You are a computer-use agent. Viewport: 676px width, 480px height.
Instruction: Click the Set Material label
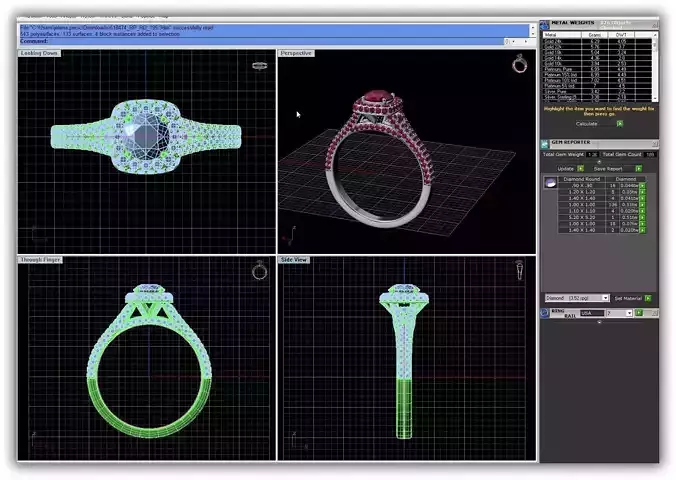coord(628,298)
